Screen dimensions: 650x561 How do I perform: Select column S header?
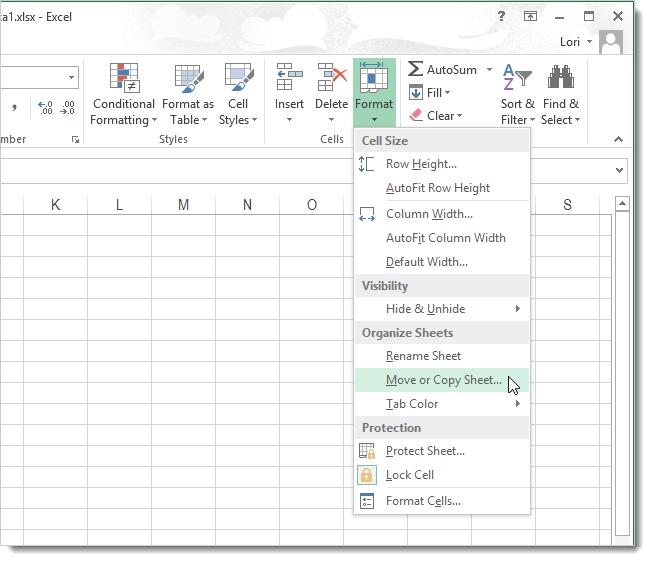coord(567,204)
